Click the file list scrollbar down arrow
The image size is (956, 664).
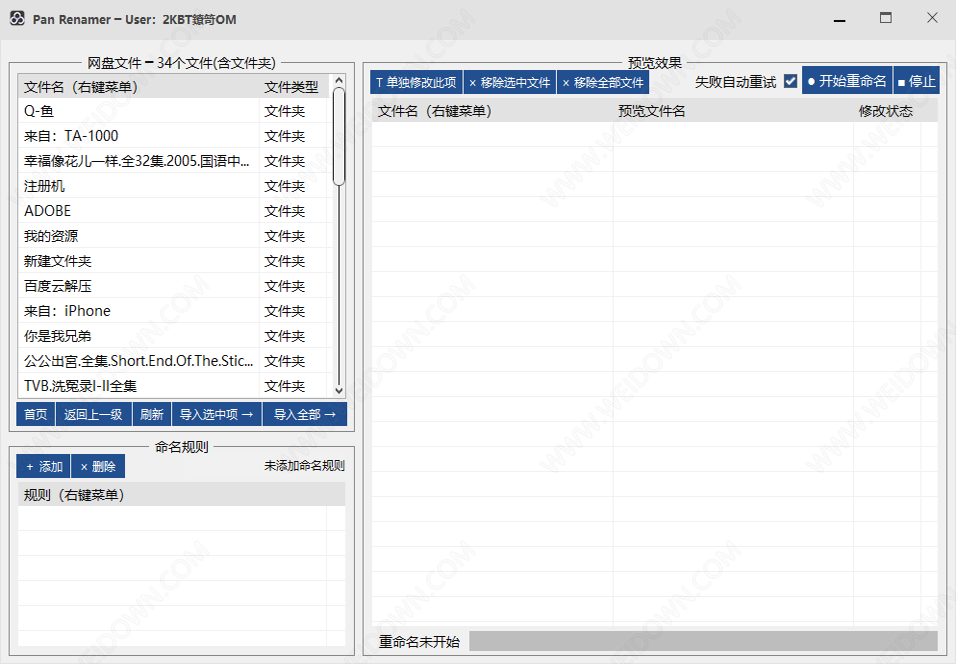point(339,391)
